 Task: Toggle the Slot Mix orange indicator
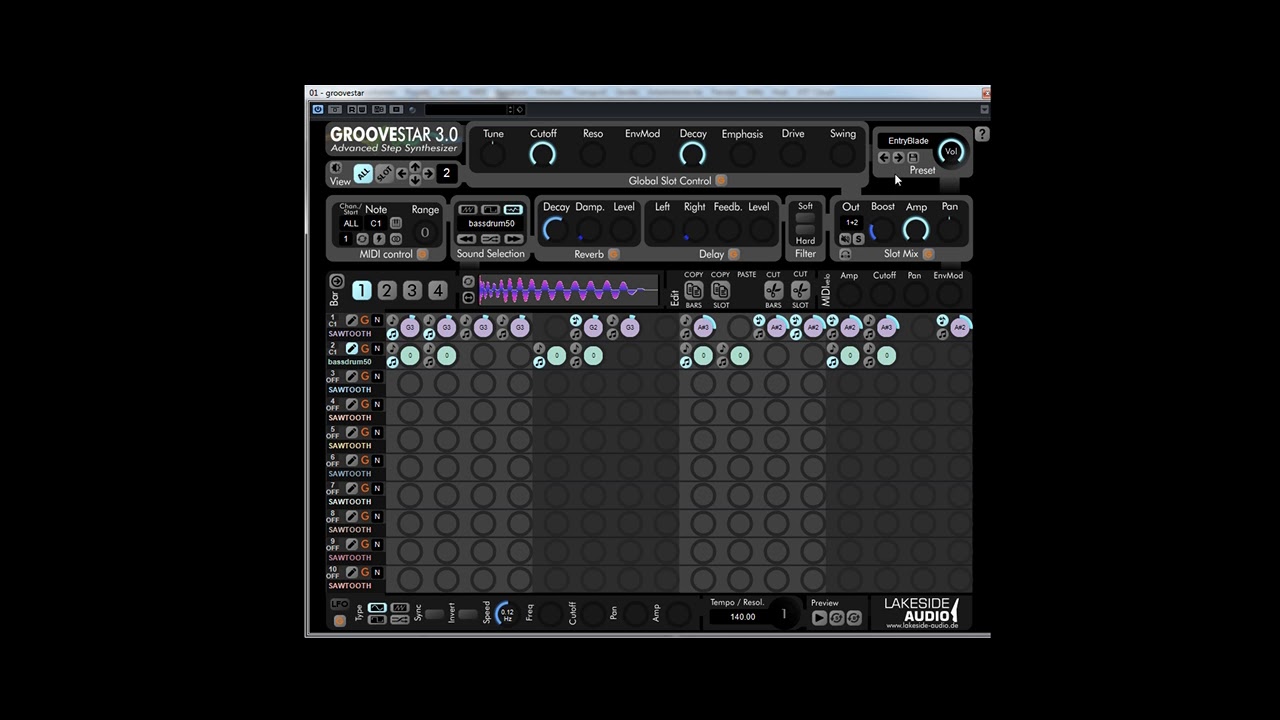coord(928,254)
